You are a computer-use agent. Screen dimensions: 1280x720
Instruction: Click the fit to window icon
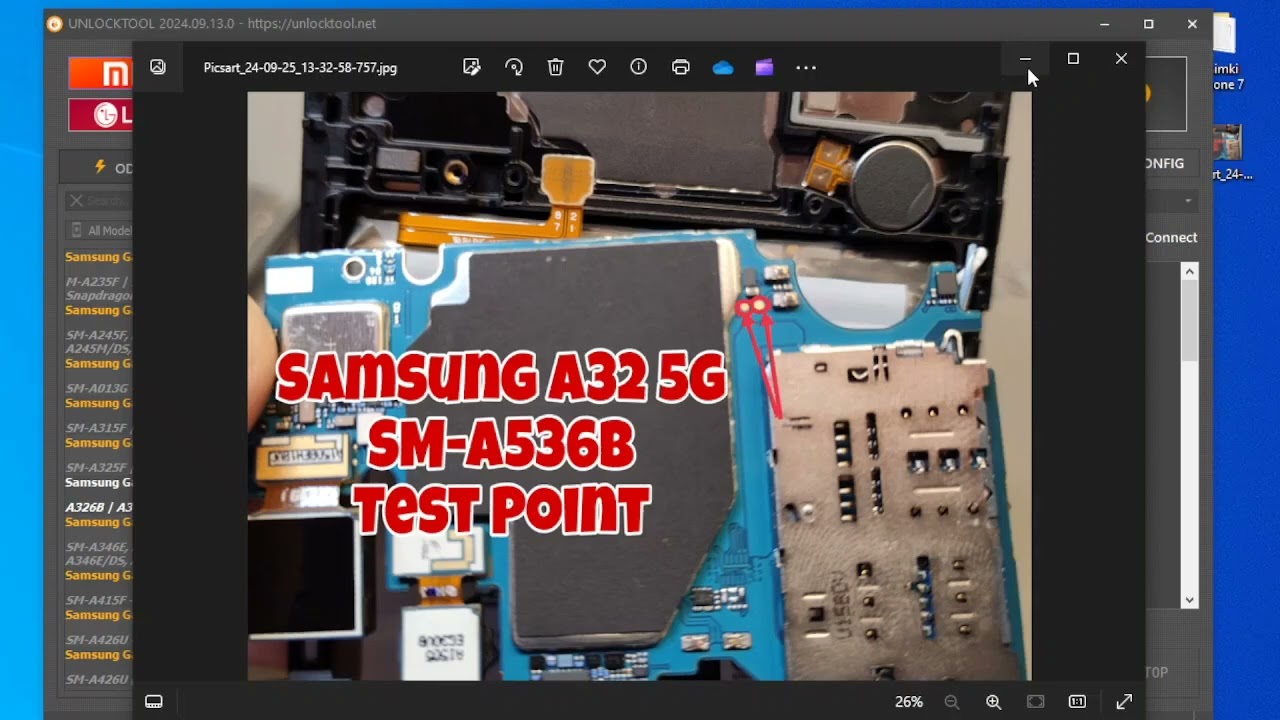(x=1036, y=702)
